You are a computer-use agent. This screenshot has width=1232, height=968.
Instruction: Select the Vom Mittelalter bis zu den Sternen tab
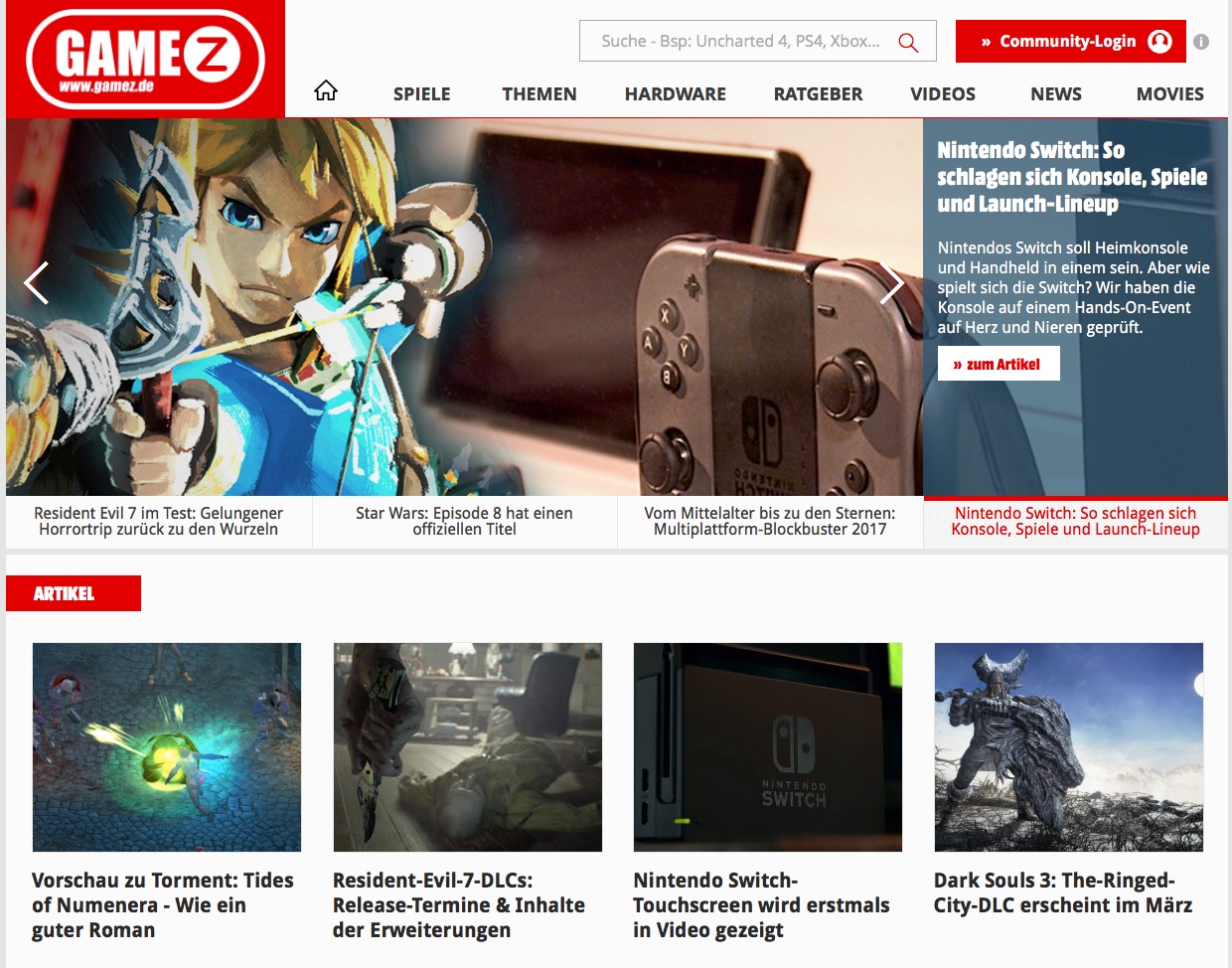(770, 522)
